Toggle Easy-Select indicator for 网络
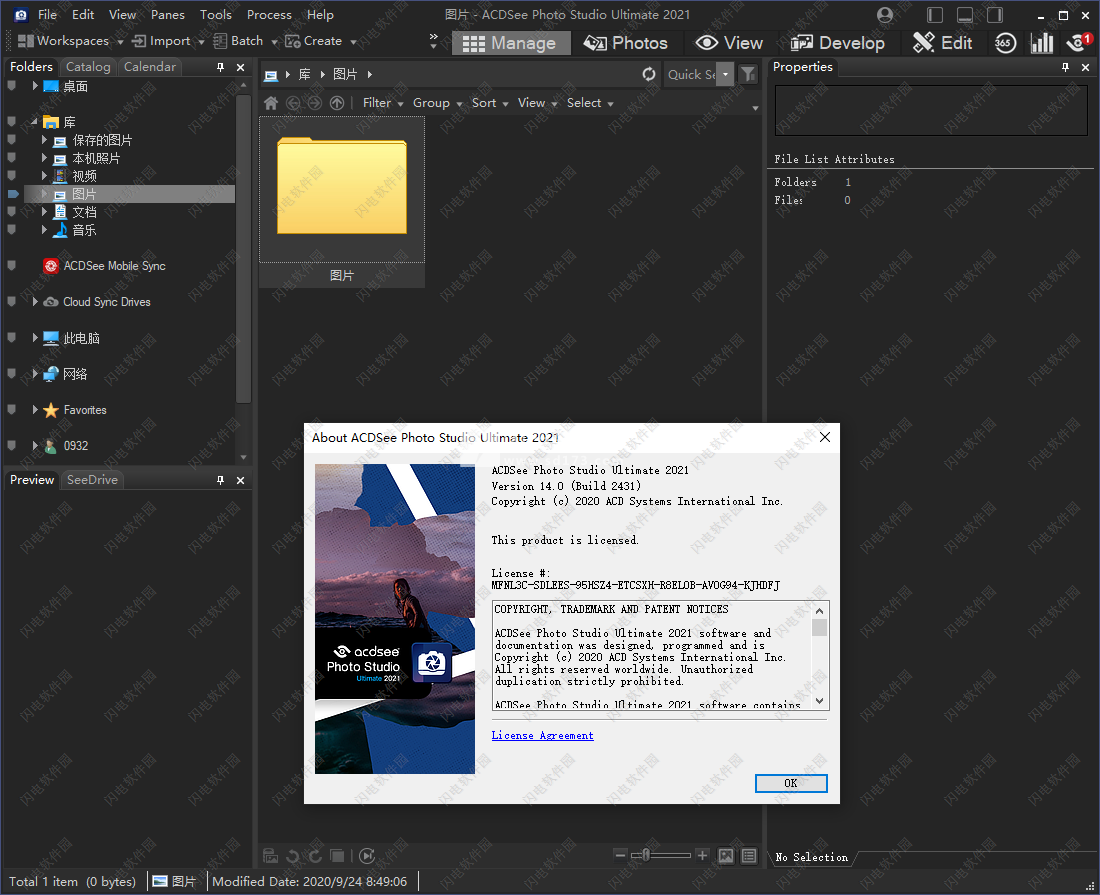Screen dimensions: 1100x895 [11, 373]
